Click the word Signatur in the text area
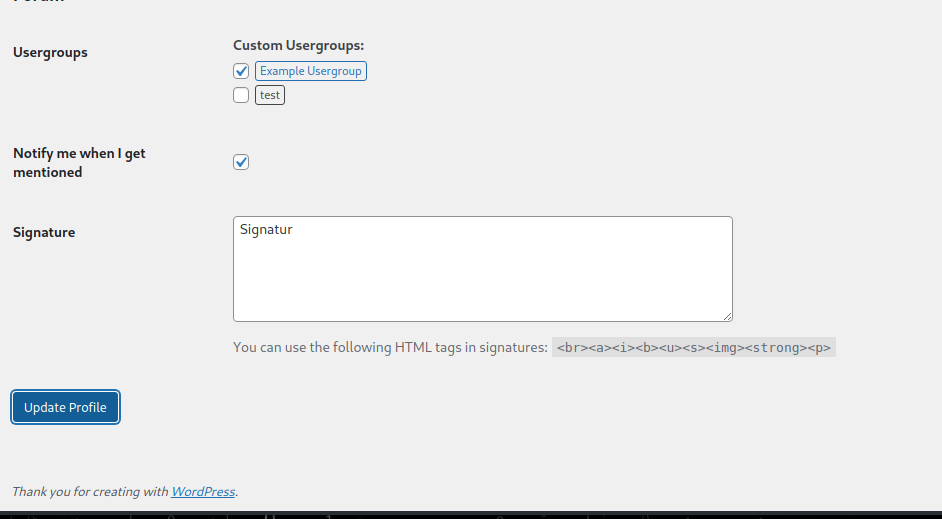Viewport: 942px width, 519px height. 266,229
